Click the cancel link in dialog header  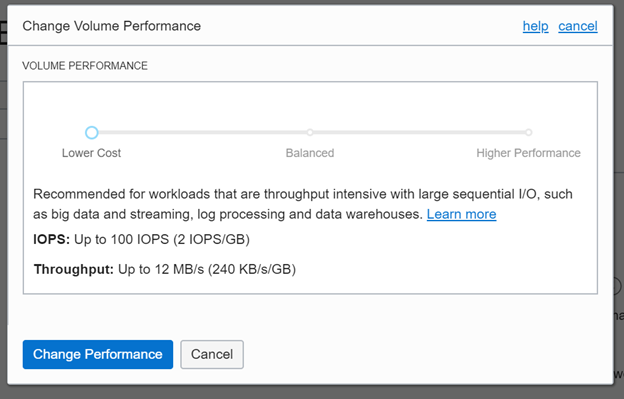[577, 26]
